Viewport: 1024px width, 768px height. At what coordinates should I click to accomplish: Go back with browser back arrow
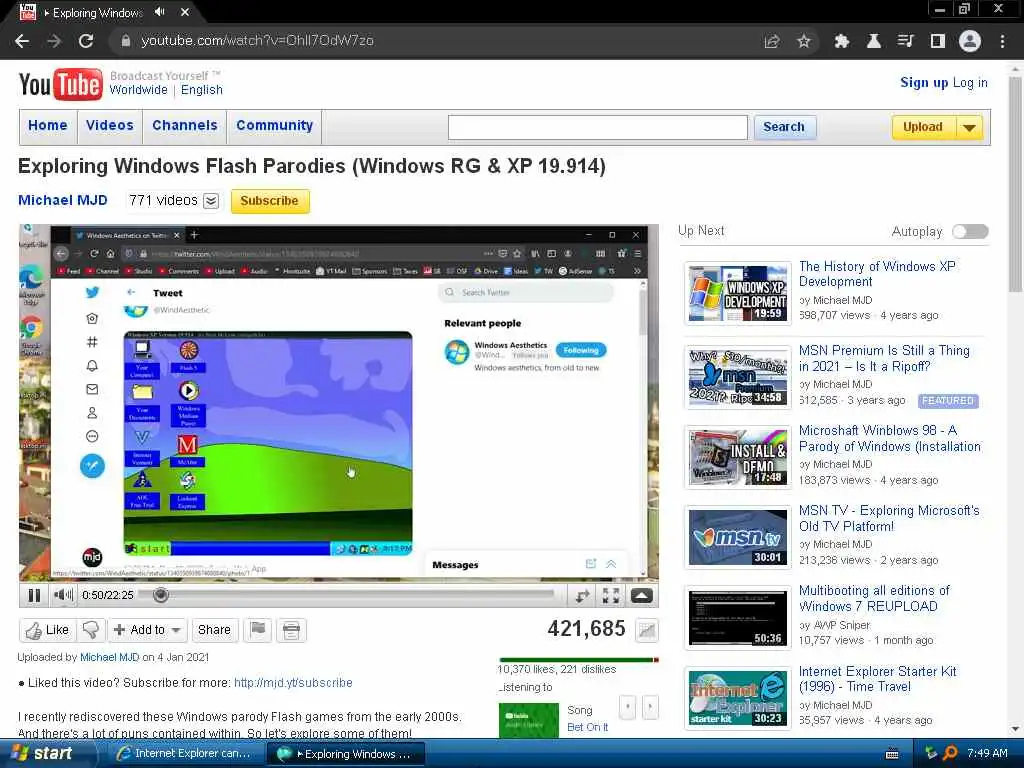22,41
